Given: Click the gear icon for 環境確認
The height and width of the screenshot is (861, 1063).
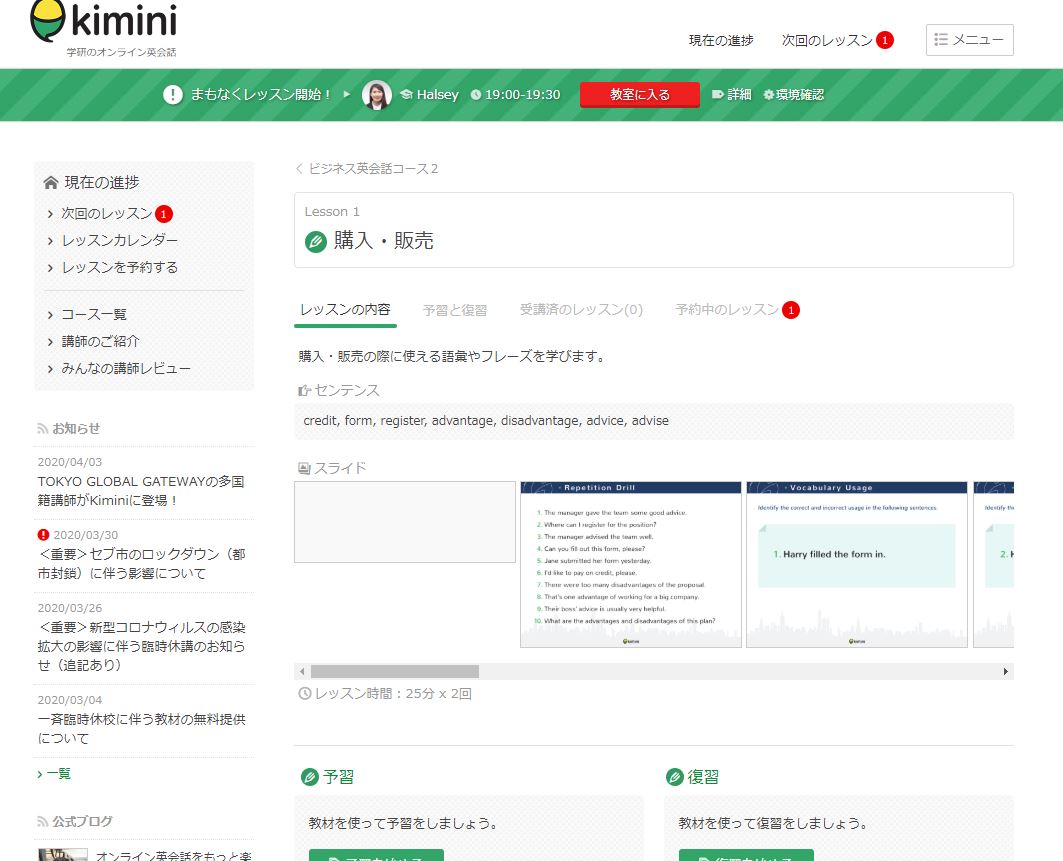Looking at the screenshot, I should [x=768, y=95].
